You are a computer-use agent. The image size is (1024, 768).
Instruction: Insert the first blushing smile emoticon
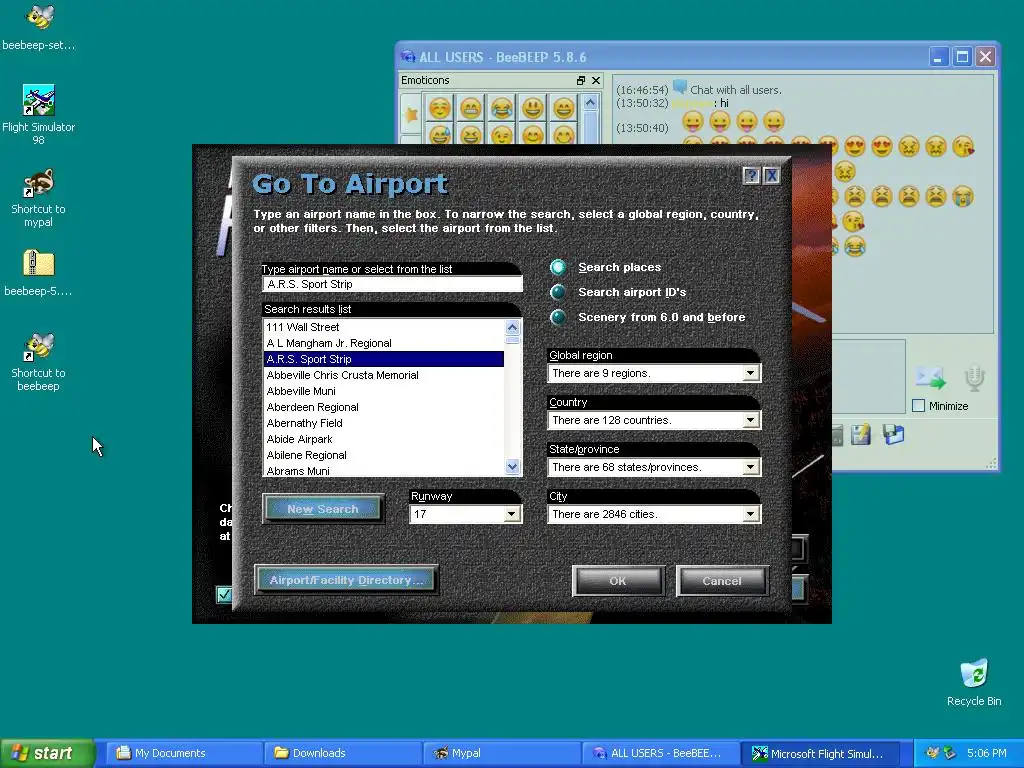[x=440, y=108]
